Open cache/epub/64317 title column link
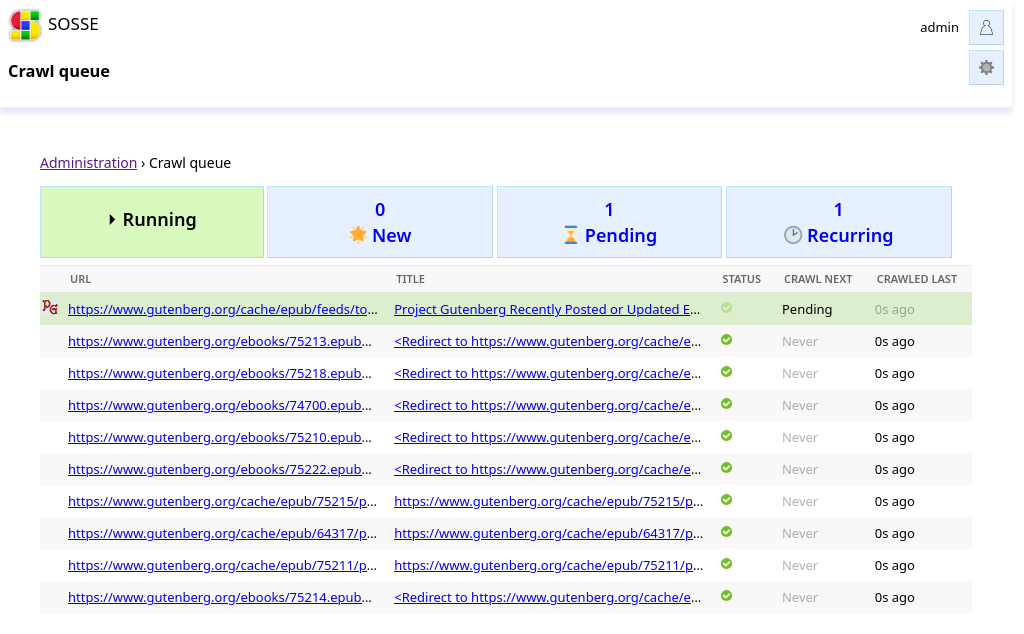The width and height of the screenshot is (1024, 634). pos(549,533)
